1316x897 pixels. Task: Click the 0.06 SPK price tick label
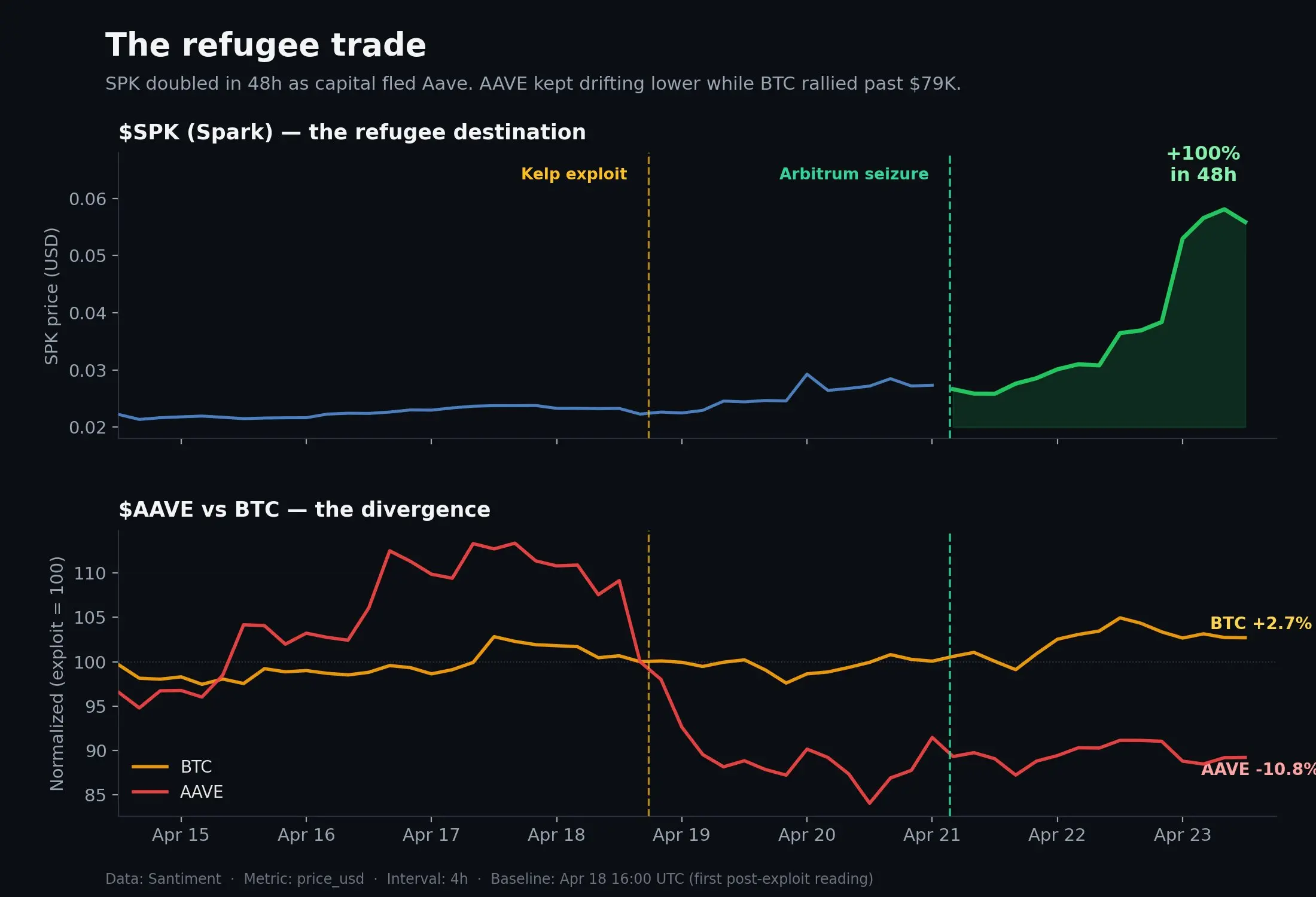tap(87, 199)
